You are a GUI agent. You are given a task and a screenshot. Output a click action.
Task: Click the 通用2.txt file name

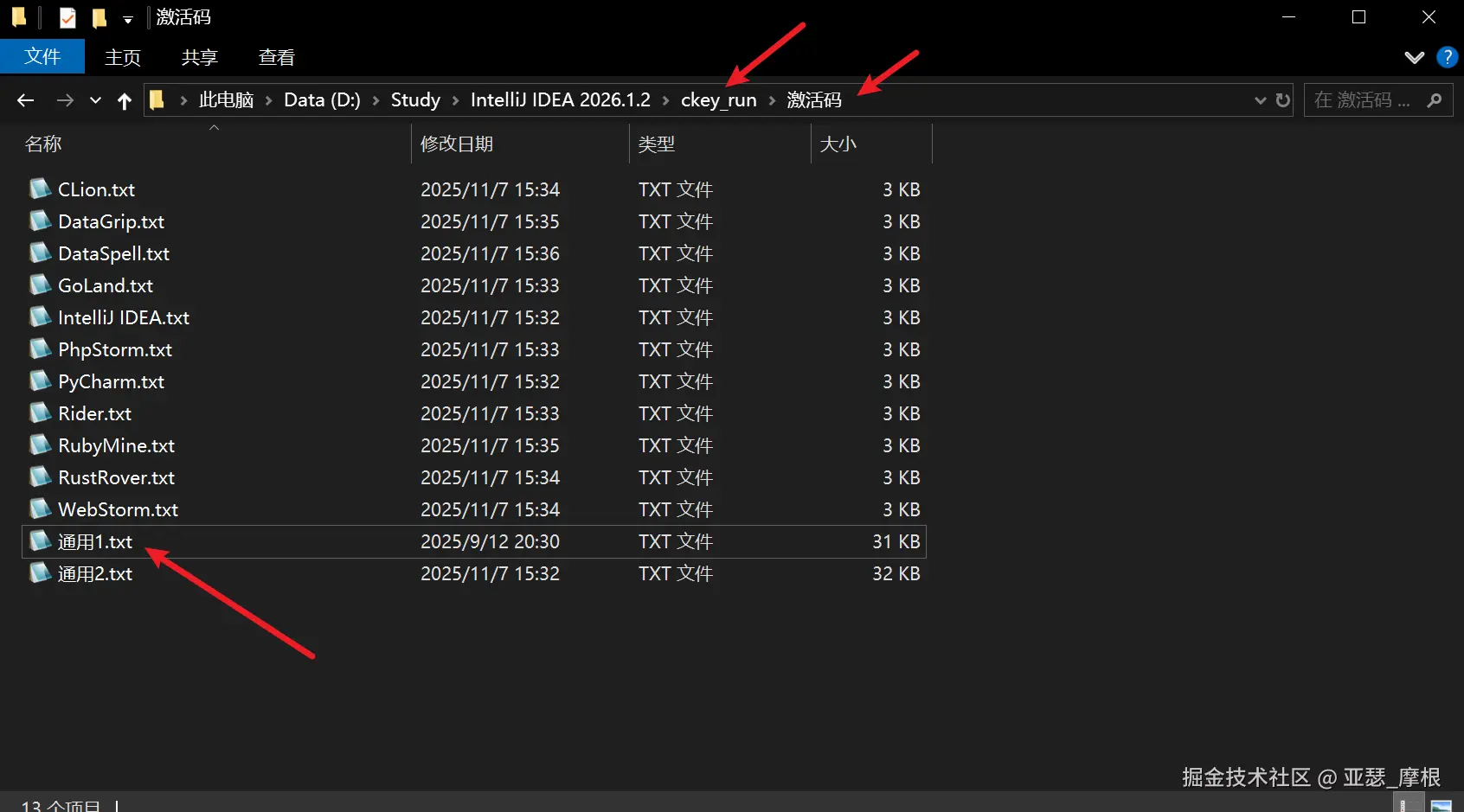[95, 573]
